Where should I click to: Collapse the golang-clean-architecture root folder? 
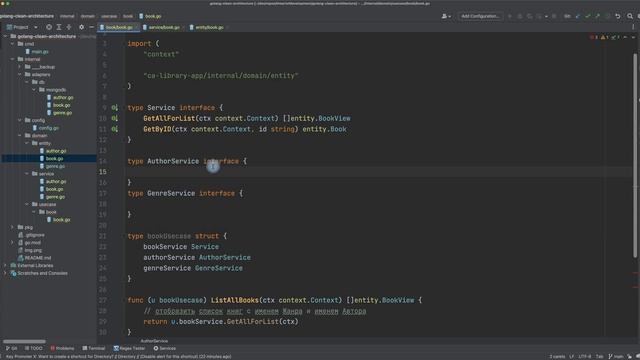[x=5, y=36]
